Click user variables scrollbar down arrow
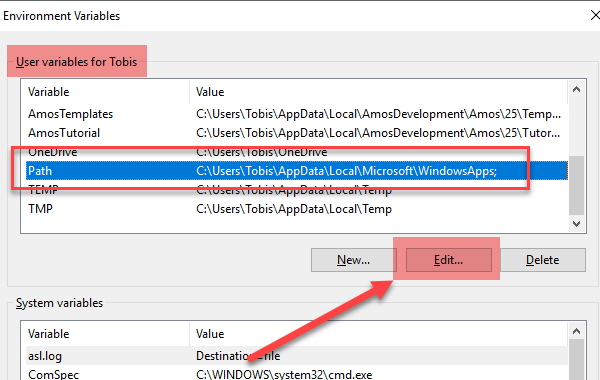600x380 pixels. tap(577, 223)
